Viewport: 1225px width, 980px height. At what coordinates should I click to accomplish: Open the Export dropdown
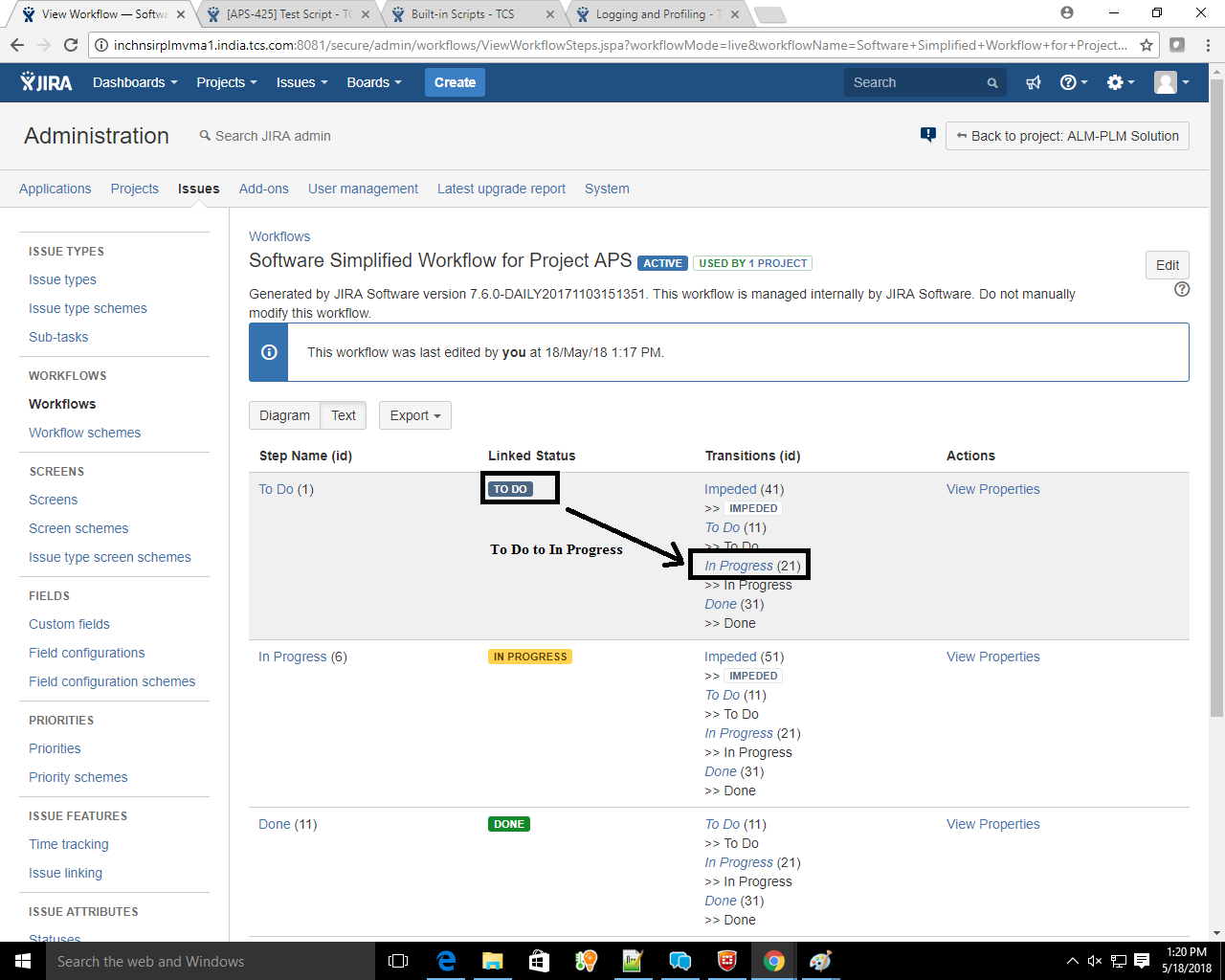click(x=414, y=415)
